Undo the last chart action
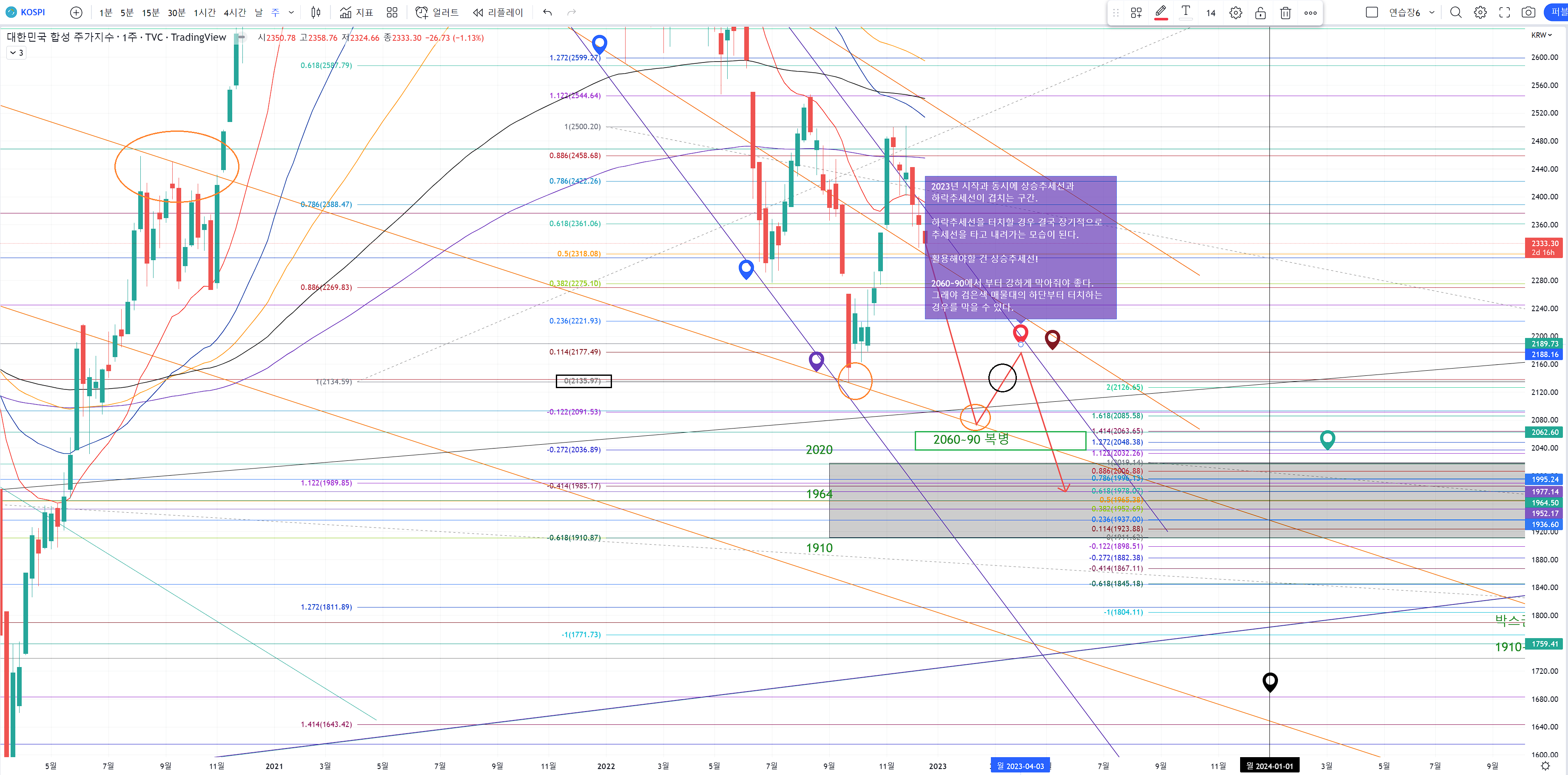 pyautogui.click(x=547, y=12)
